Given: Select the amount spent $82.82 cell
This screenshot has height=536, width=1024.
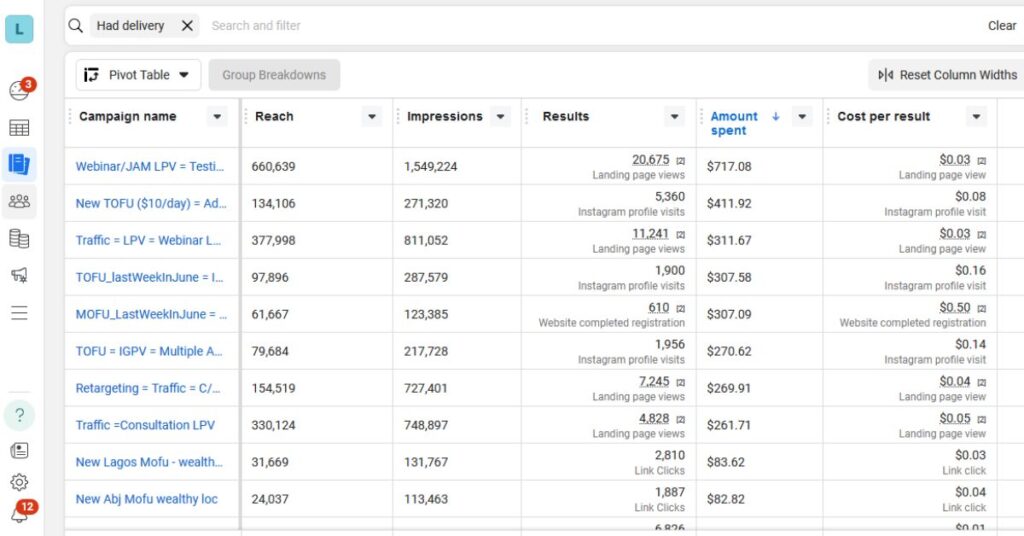Looking at the screenshot, I should (726, 499).
